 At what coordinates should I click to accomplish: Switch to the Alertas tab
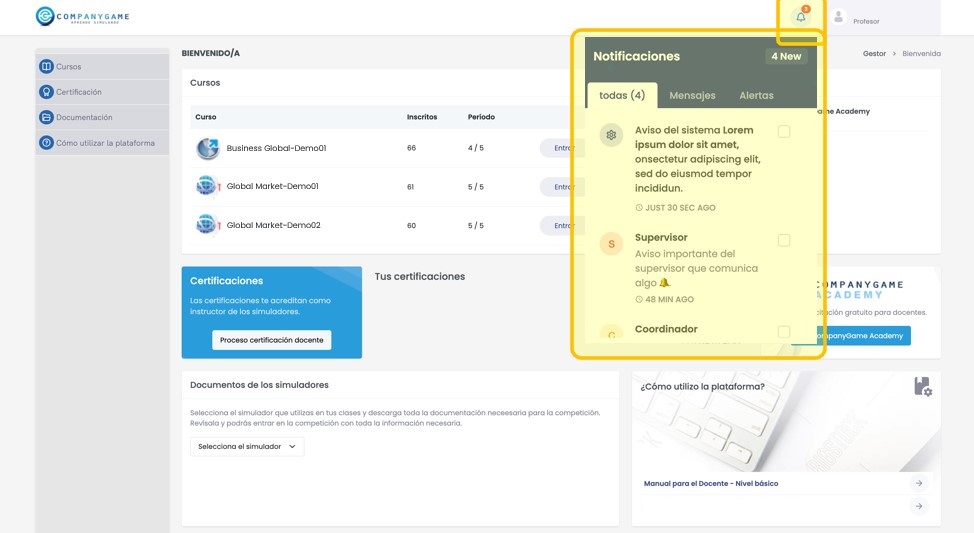coord(756,96)
